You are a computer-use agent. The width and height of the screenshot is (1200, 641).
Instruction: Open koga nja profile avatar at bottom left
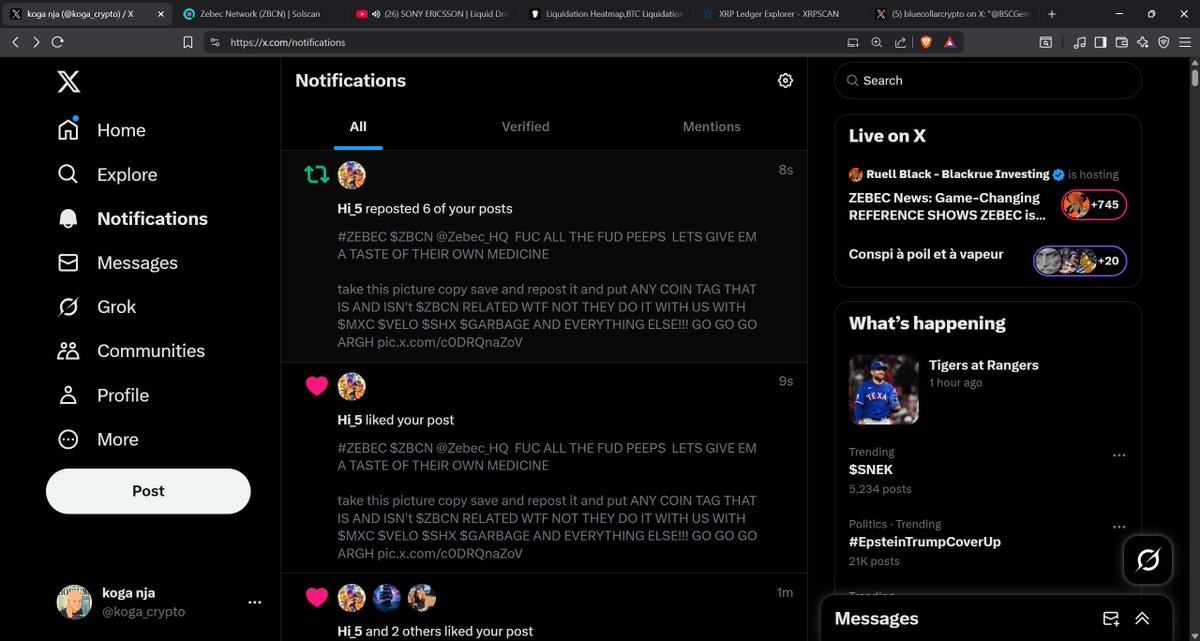74,602
